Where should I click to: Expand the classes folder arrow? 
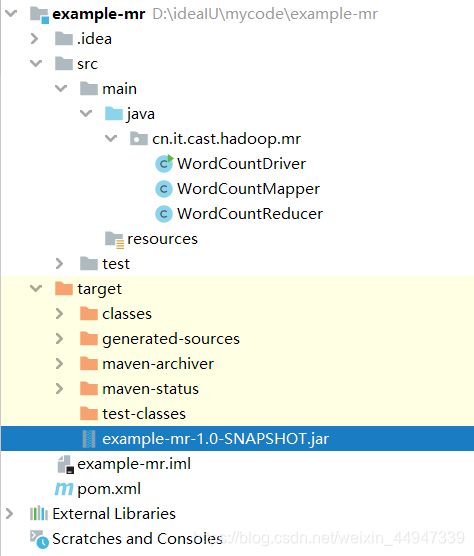coord(60,314)
